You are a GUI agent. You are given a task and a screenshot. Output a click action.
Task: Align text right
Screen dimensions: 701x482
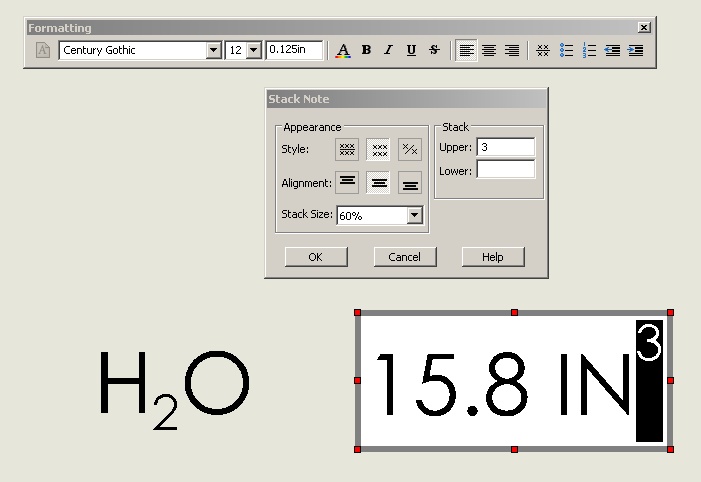pos(511,50)
